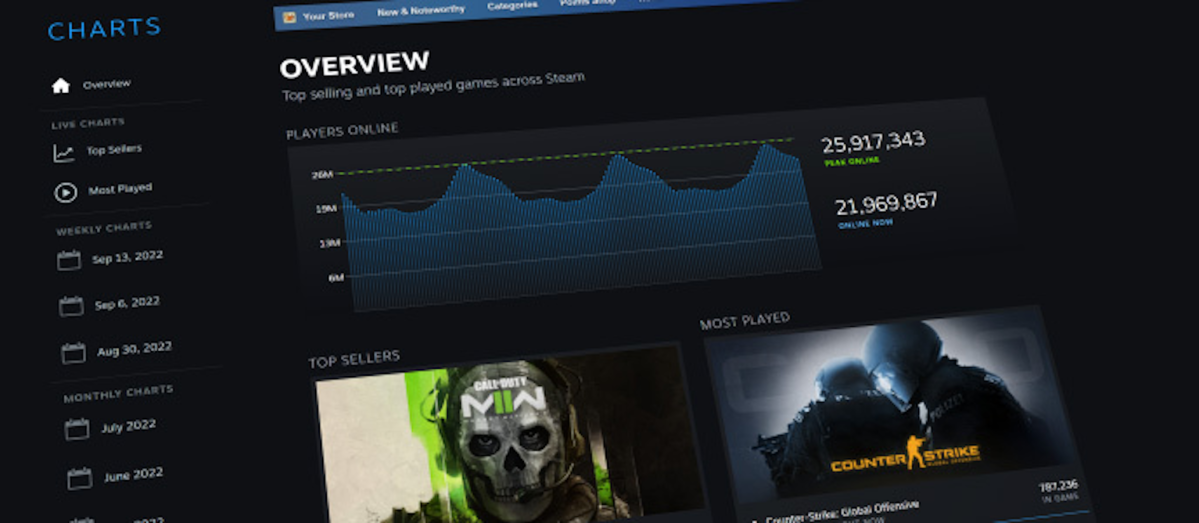Open the Categories menu

tap(512, 6)
